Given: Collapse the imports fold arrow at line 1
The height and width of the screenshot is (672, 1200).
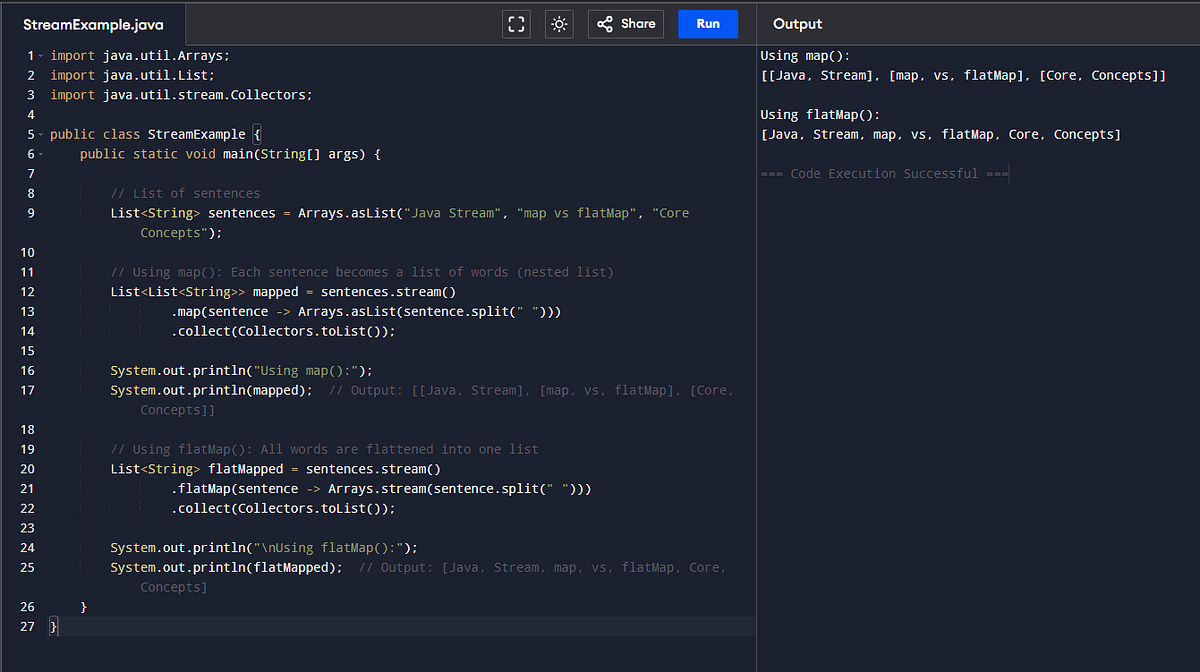Looking at the screenshot, I should 41,56.
